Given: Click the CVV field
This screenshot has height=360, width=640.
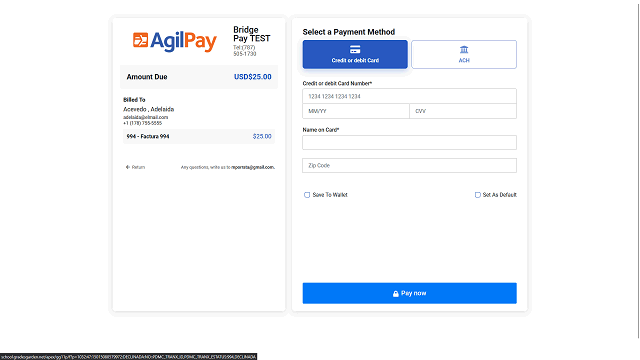Looking at the screenshot, I should click(463, 111).
